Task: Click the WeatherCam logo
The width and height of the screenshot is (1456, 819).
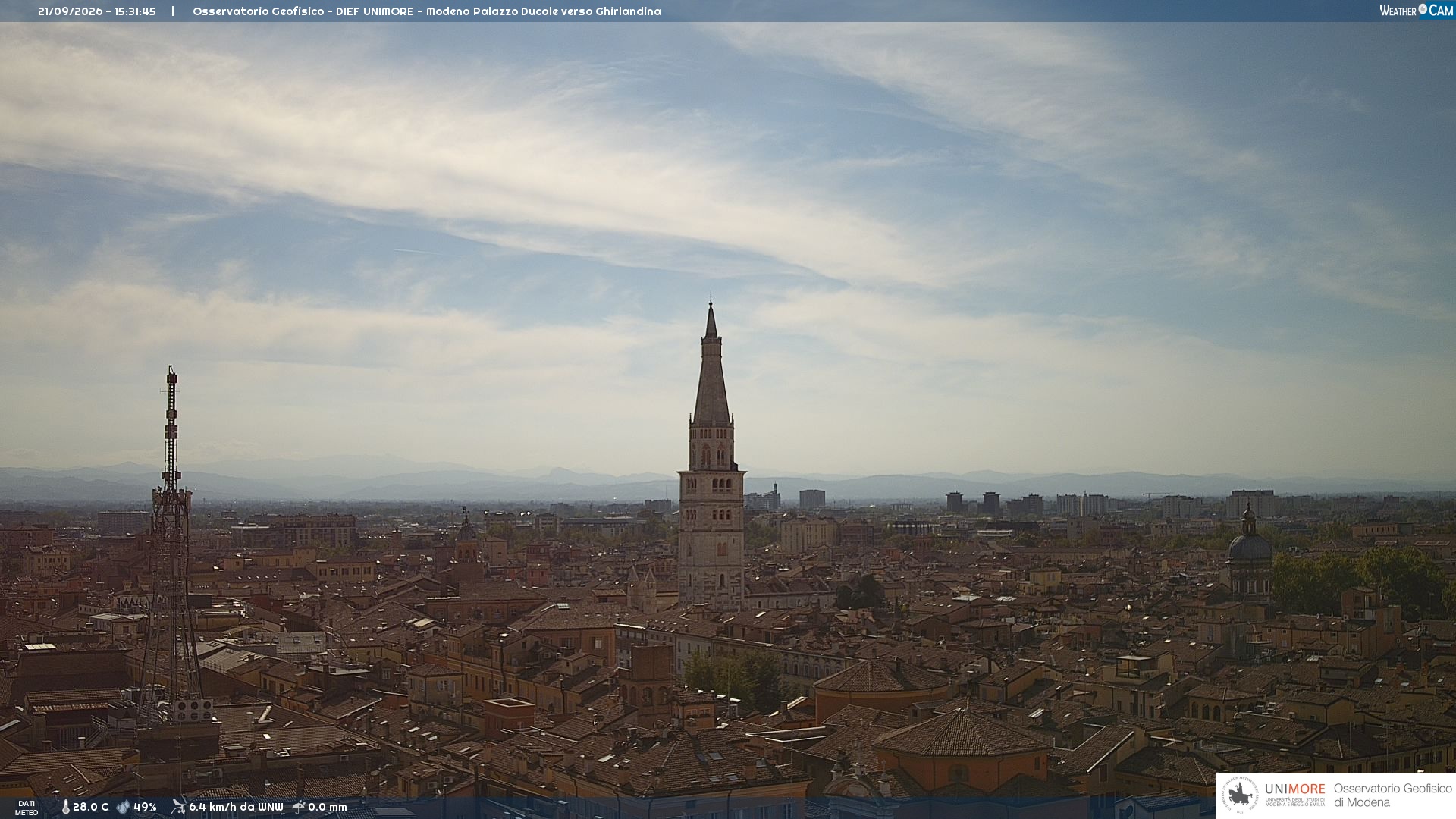Action: pos(1416,10)
